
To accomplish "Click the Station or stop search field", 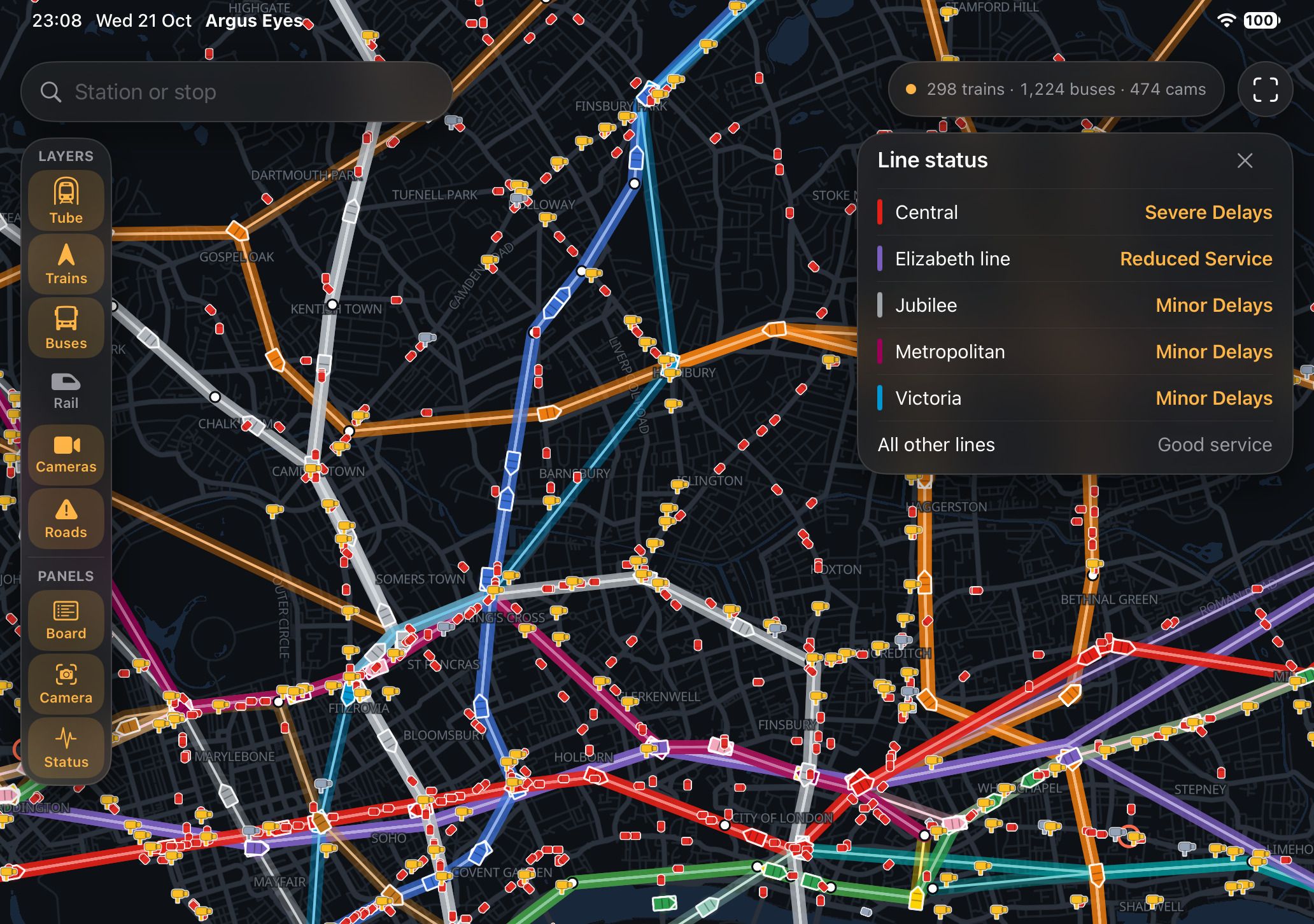I will pos(236,92).
